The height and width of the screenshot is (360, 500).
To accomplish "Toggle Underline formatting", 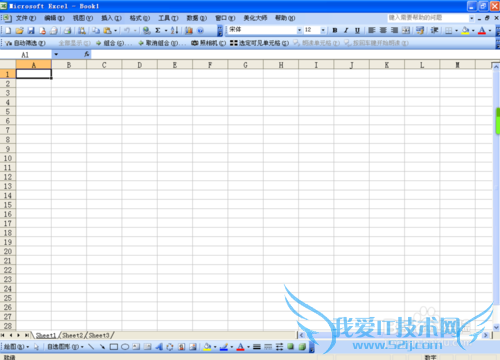I will pos(357,30).
